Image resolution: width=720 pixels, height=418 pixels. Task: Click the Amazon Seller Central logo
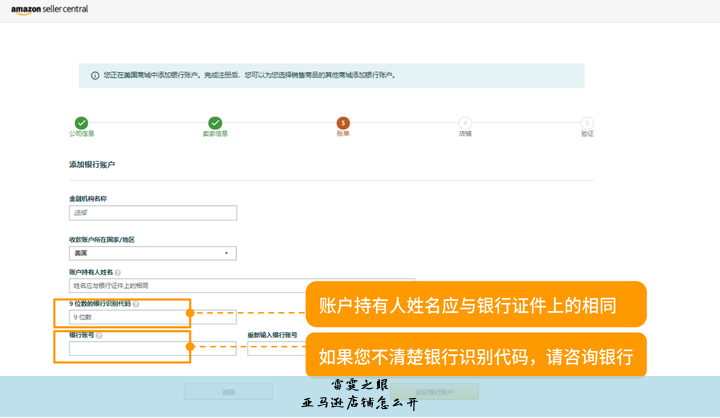(50, 9)
